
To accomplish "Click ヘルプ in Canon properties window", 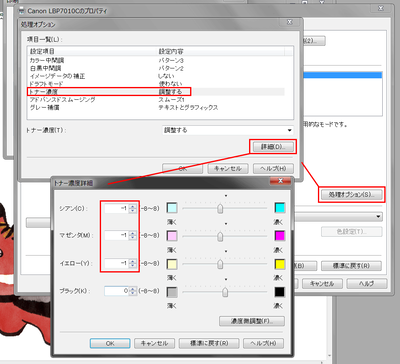I will coord(367,284).
